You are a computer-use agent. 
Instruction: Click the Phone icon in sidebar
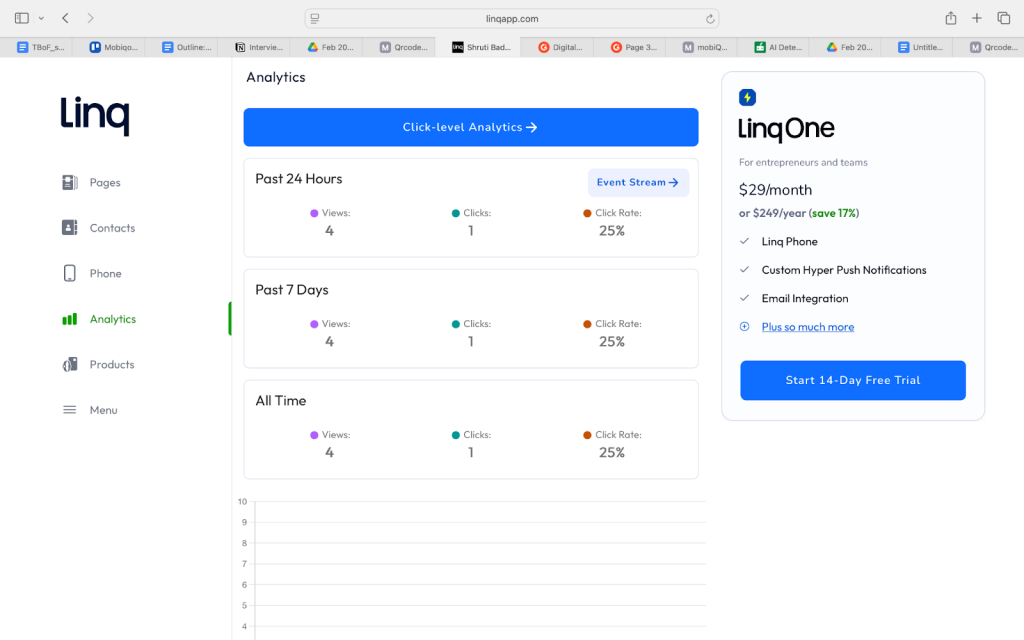point(69,273)
